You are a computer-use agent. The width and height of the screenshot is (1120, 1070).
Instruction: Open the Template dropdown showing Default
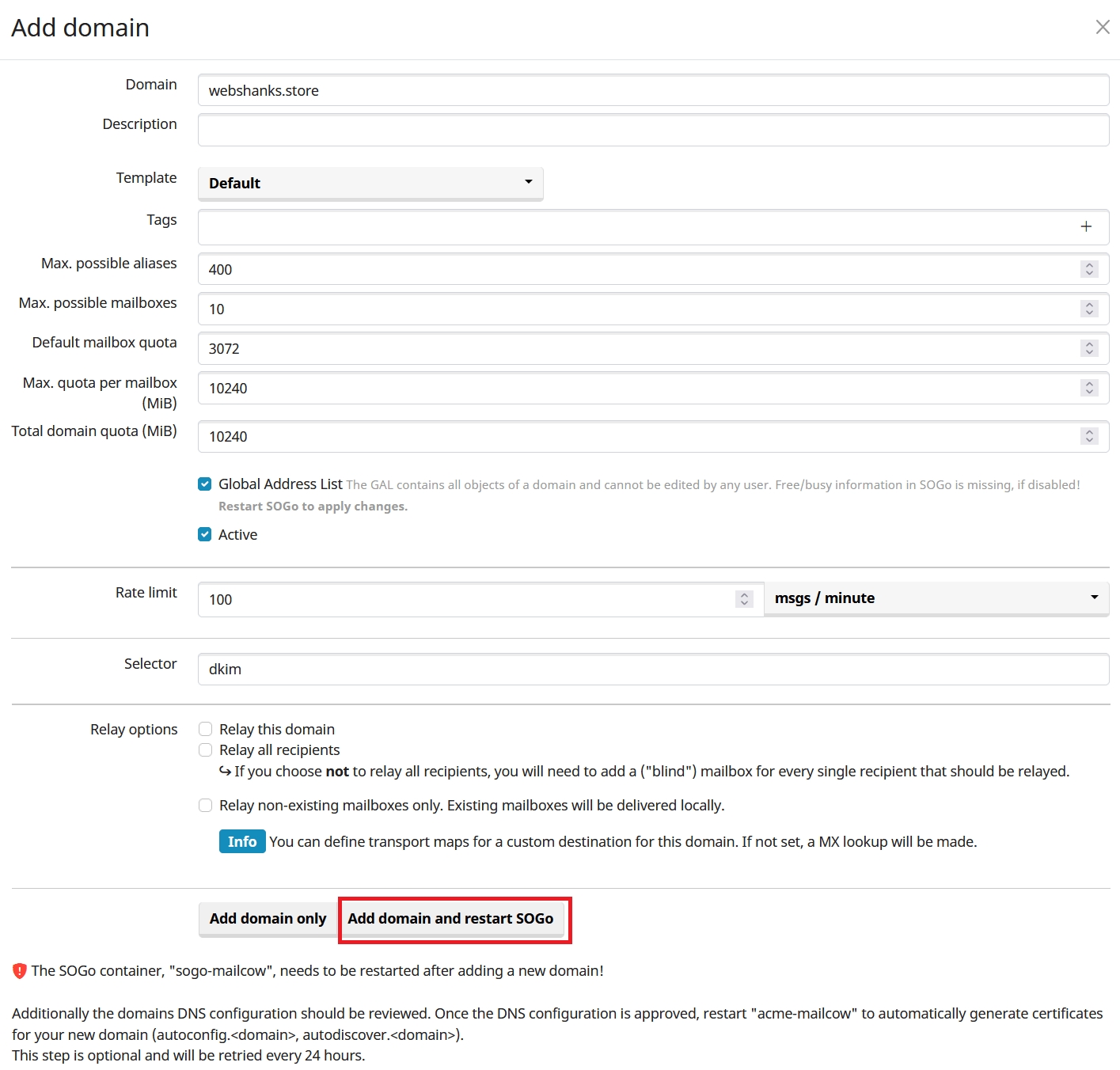click(x=370, y=184)
